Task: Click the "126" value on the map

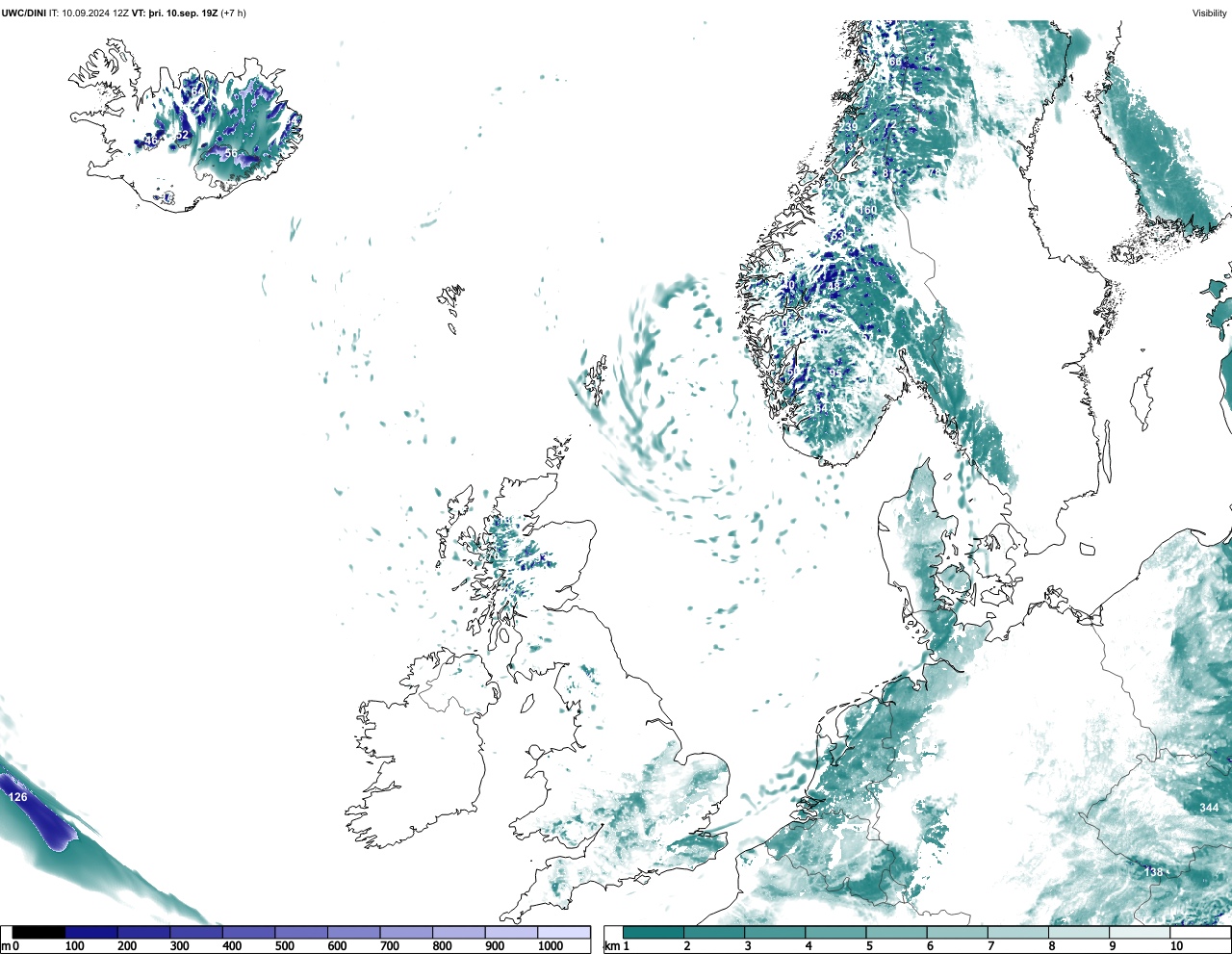Action: point(17,797)
